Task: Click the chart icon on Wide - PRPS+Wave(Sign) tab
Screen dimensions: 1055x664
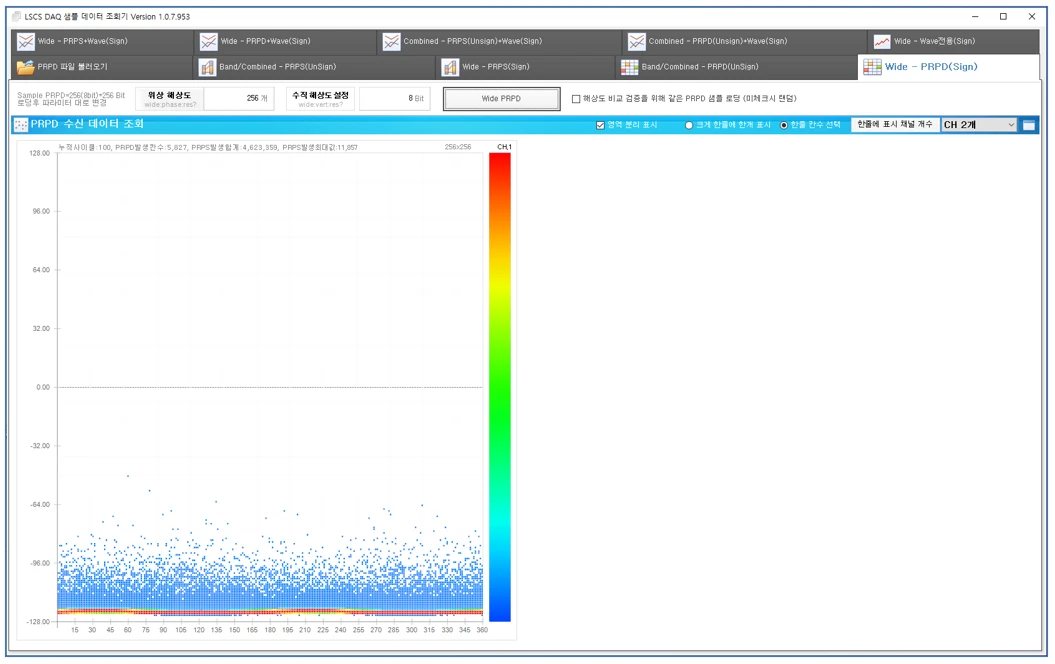Action: click(x=26, y=42)
